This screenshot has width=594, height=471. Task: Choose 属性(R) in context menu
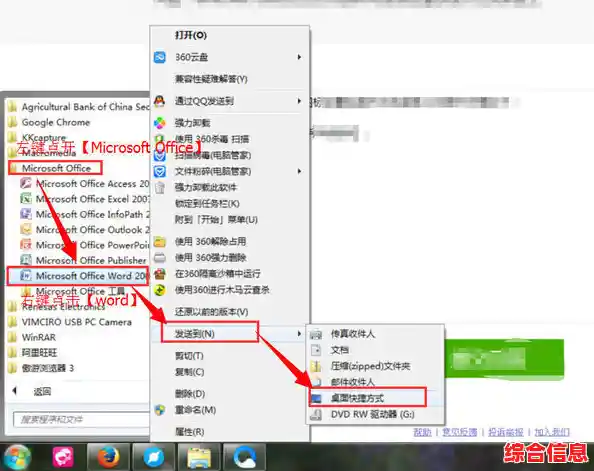(189, 432)
